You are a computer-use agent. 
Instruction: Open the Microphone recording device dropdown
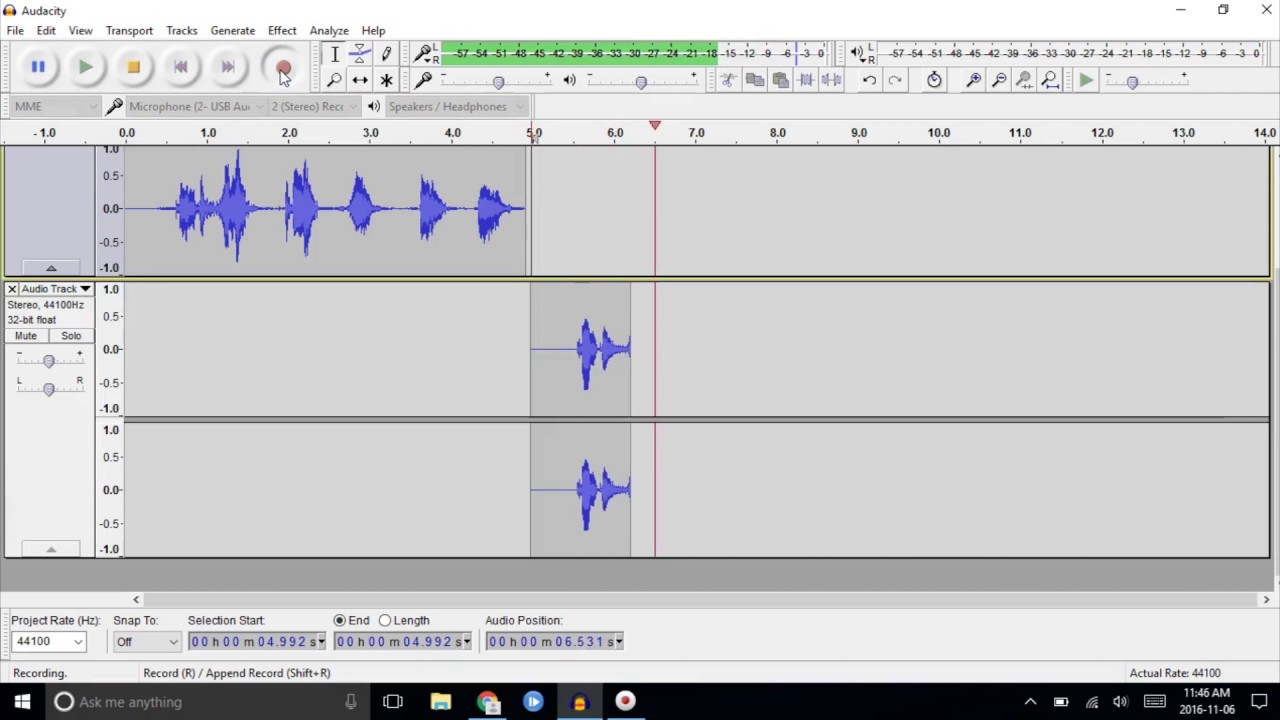click(195, 106)
